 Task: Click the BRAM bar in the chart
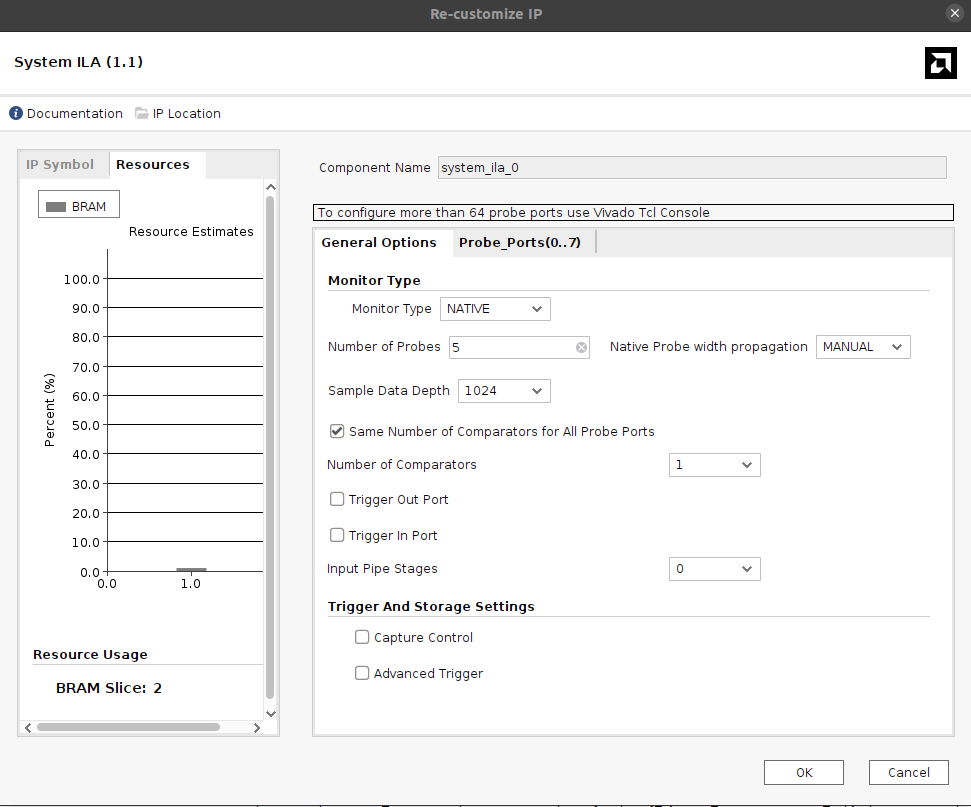[x=191, y=569]
